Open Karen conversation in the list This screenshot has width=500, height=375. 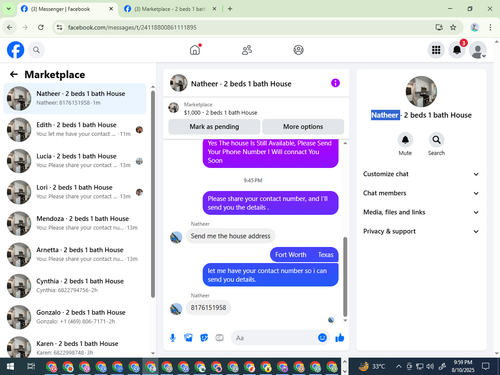pyautogui.click(x=75, y=347)
